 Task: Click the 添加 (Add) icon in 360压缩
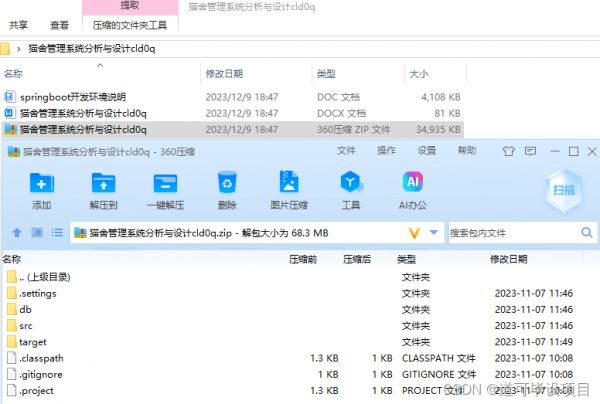click(x=42, y=182)
